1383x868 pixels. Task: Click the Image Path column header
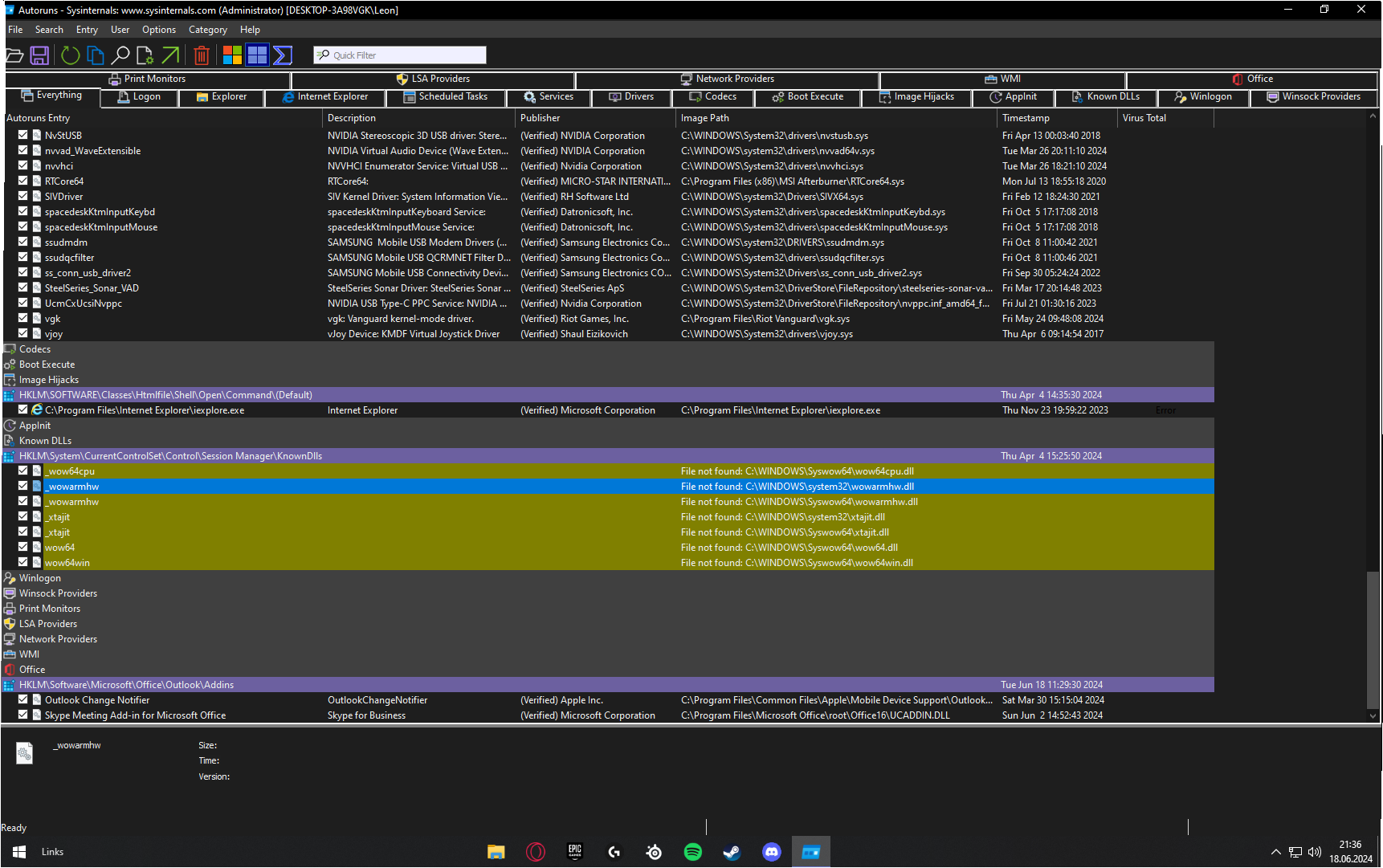pyautogui.click(x=837, y=118)
